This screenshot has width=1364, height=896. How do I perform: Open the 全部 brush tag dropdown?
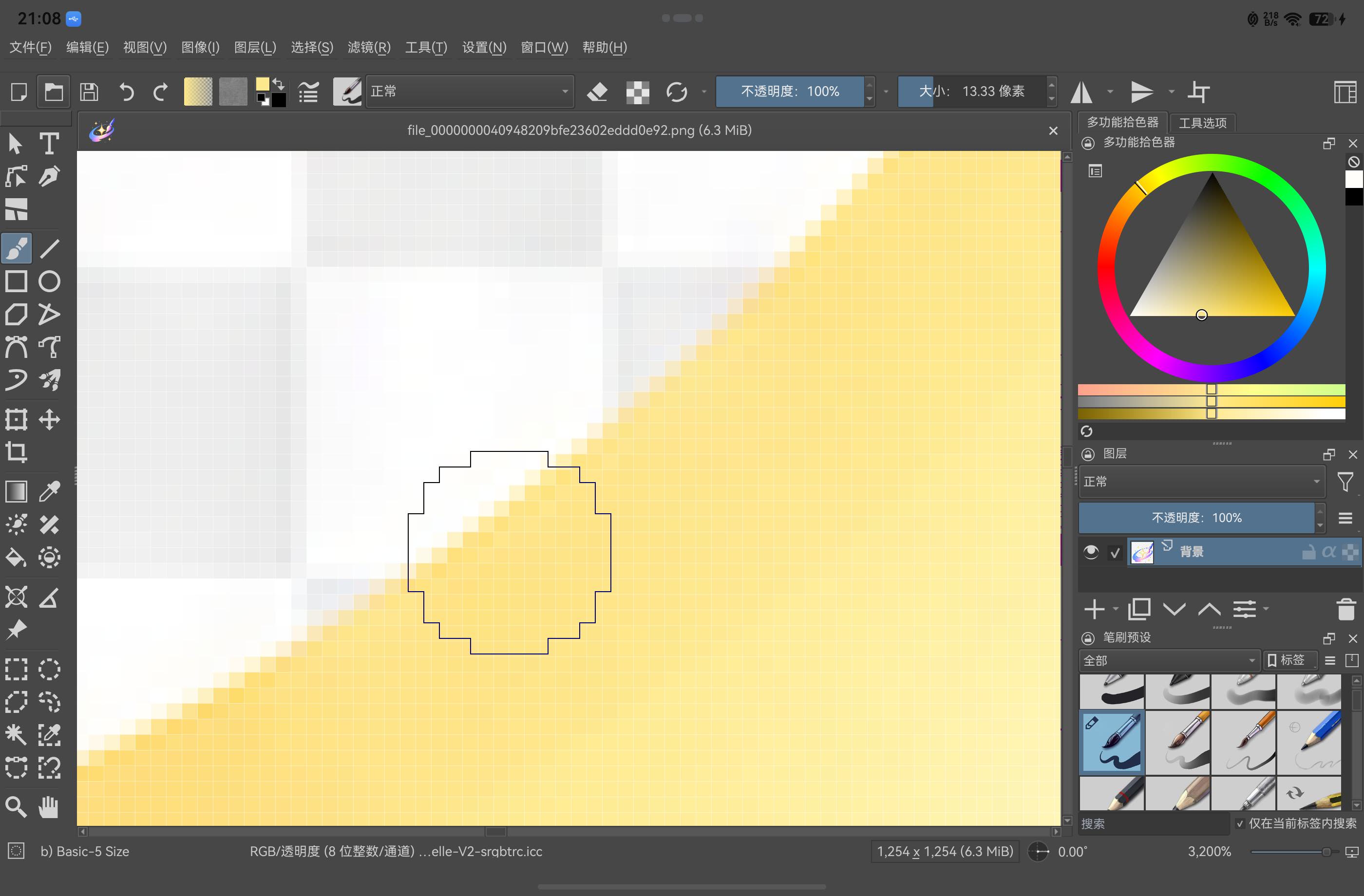tap(1169, 660)
